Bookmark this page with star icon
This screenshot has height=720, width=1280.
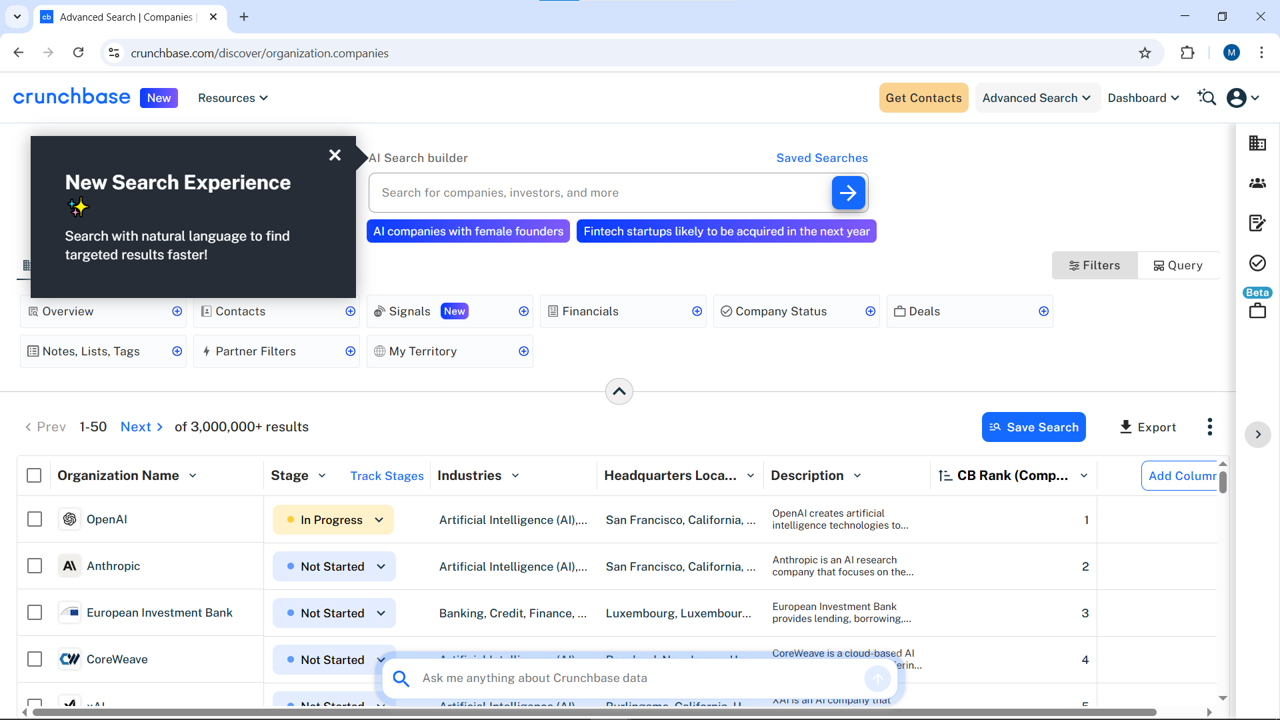pos(1145,53)
